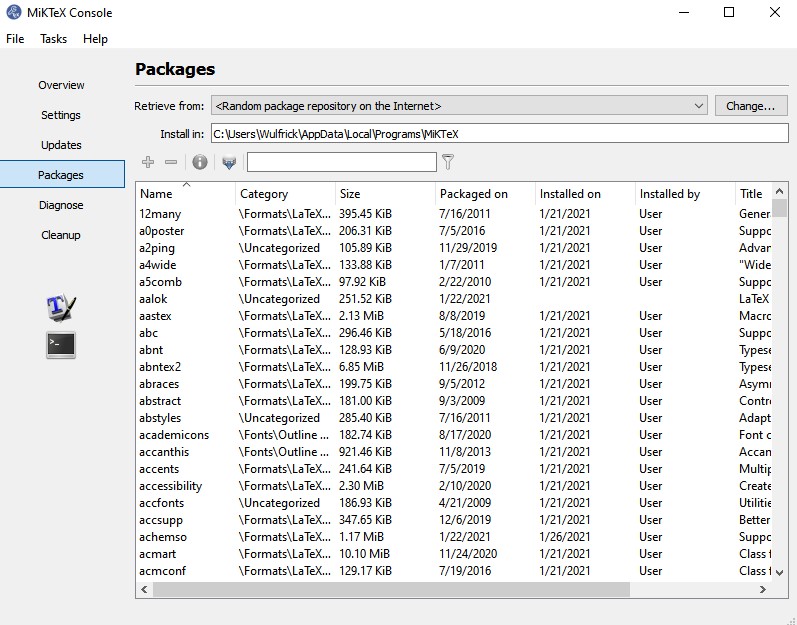
Task: Select the abraces package row
Action: (x=453, y=384)
